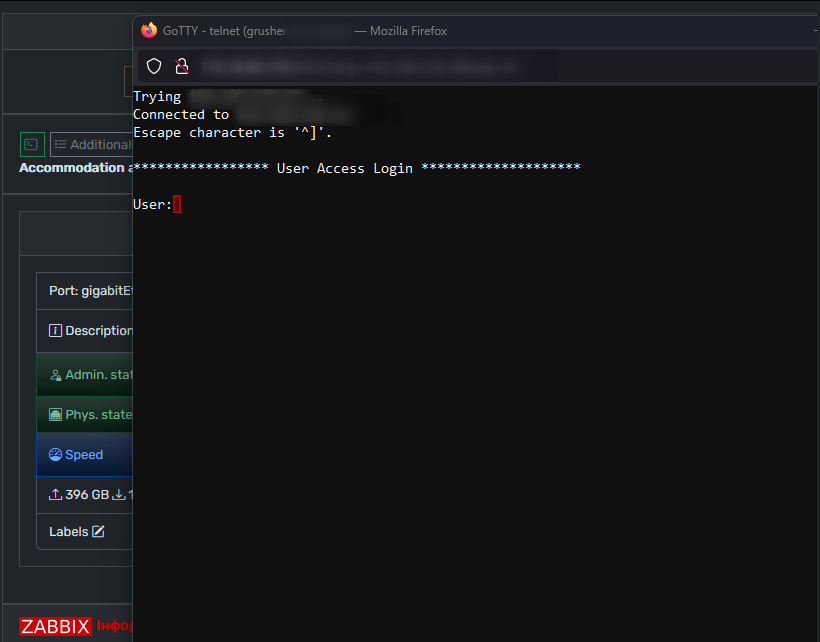The height and width of the screenshot is (642, 820).
Task: Click the insecure connection padlock icon
Action: (x=182, y=66)
